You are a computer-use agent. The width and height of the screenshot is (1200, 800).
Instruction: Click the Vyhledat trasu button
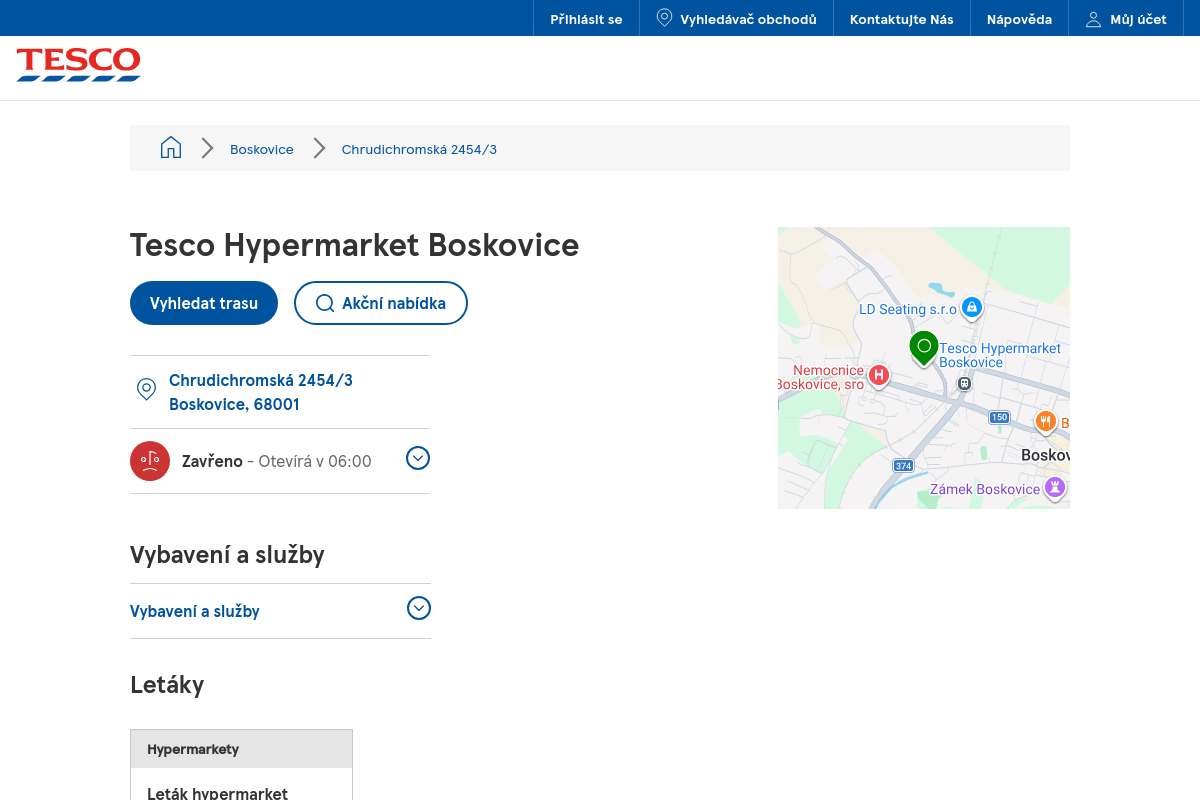coord(204,303)
